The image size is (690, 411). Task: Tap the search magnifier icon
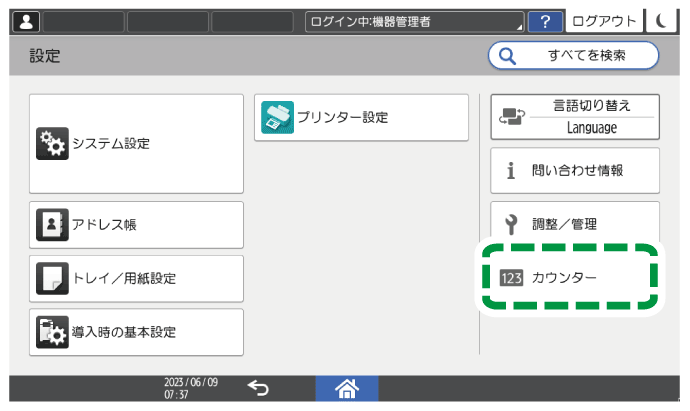point(507,56)
